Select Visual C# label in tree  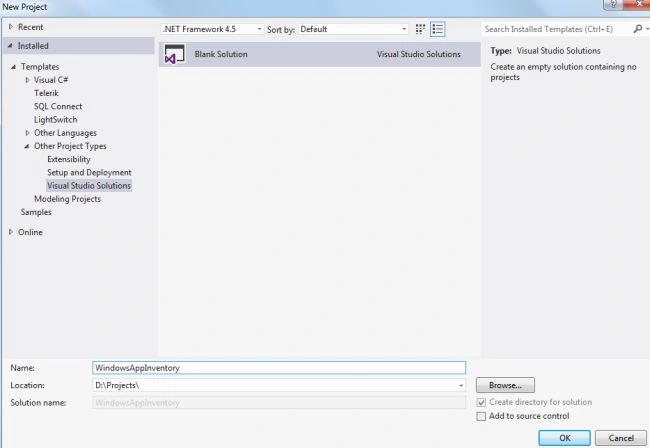[x=51, y=80]
